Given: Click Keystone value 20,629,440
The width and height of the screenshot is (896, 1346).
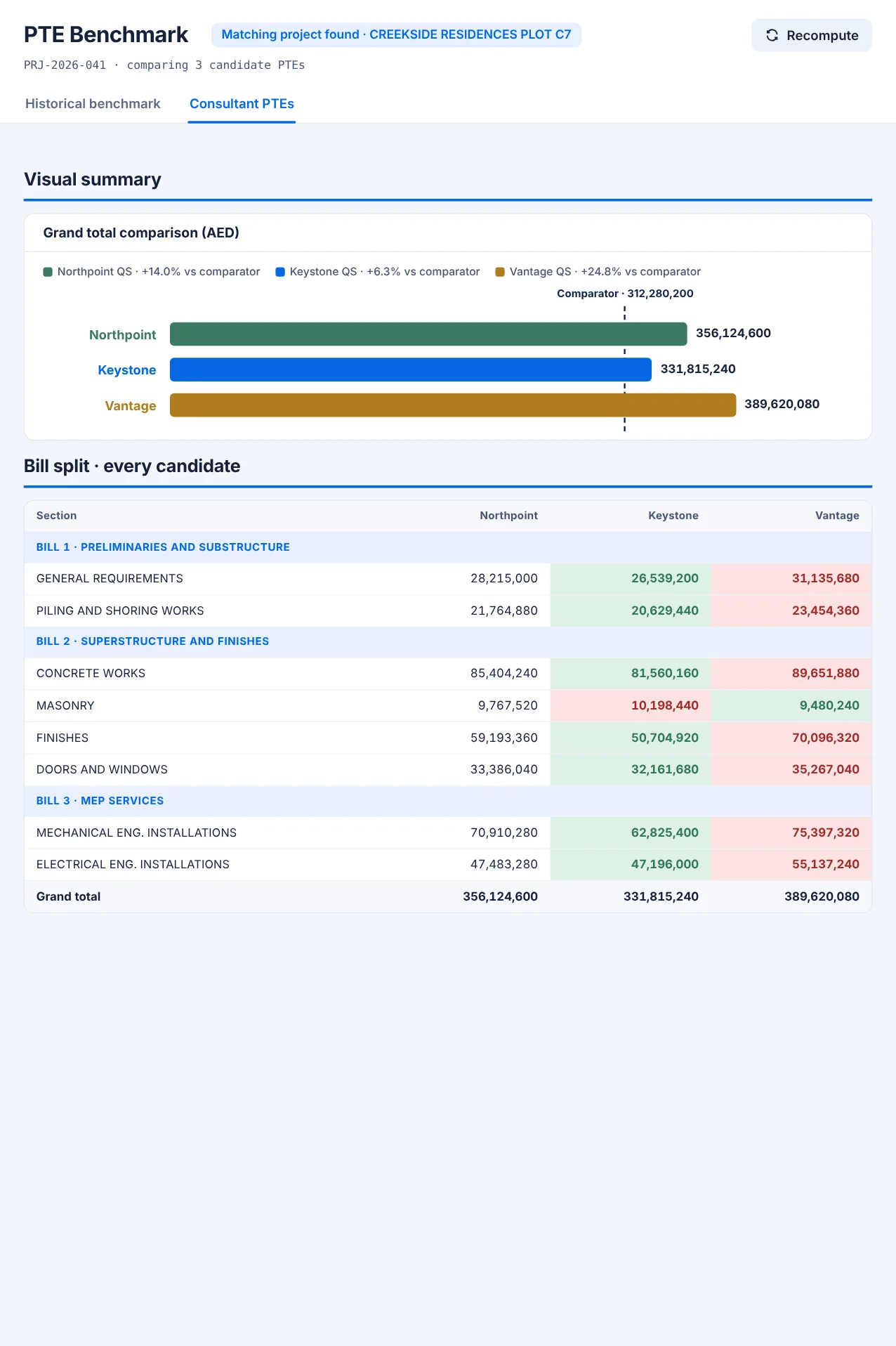Looking at the screenshot, I should (664, 611).
